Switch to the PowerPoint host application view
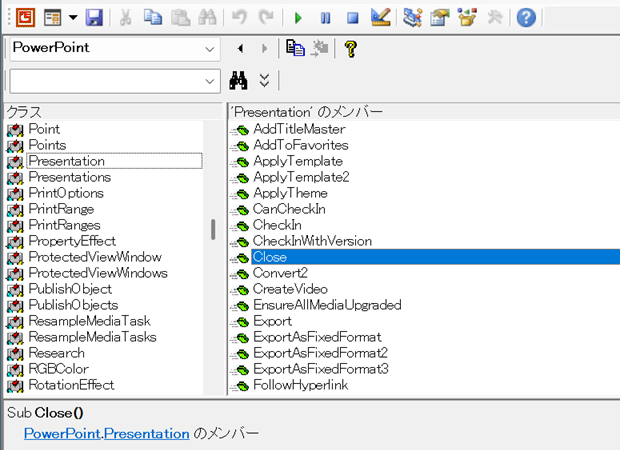This screenshot has width=620, height=450. tap(25, 17)
